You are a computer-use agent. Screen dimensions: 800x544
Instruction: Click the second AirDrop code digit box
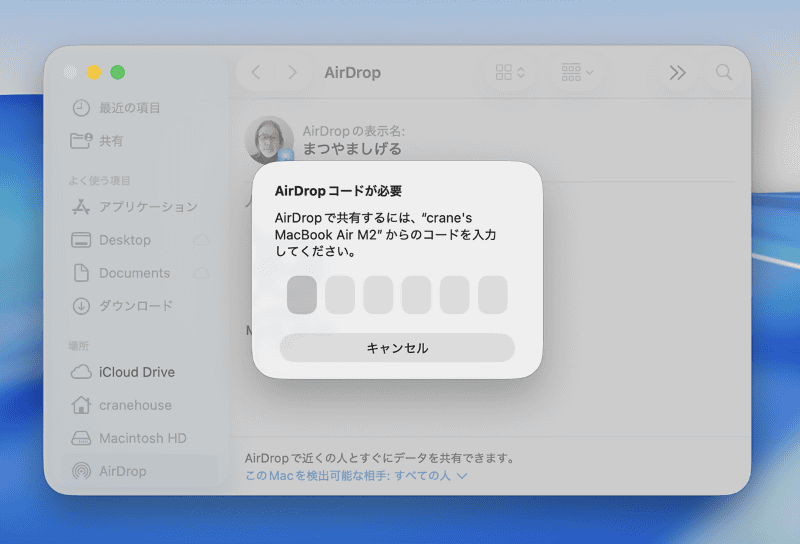pos(340,295)
